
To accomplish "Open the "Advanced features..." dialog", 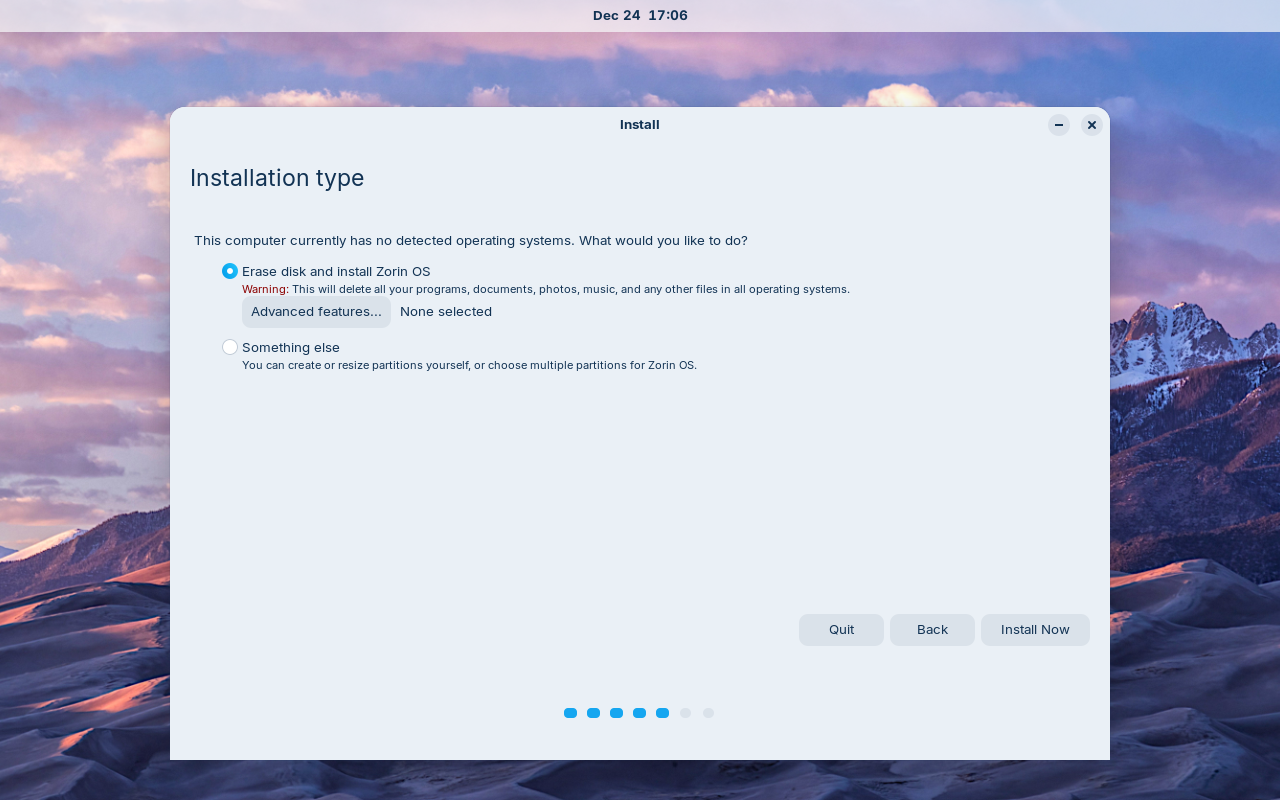I will click(316, 311).
